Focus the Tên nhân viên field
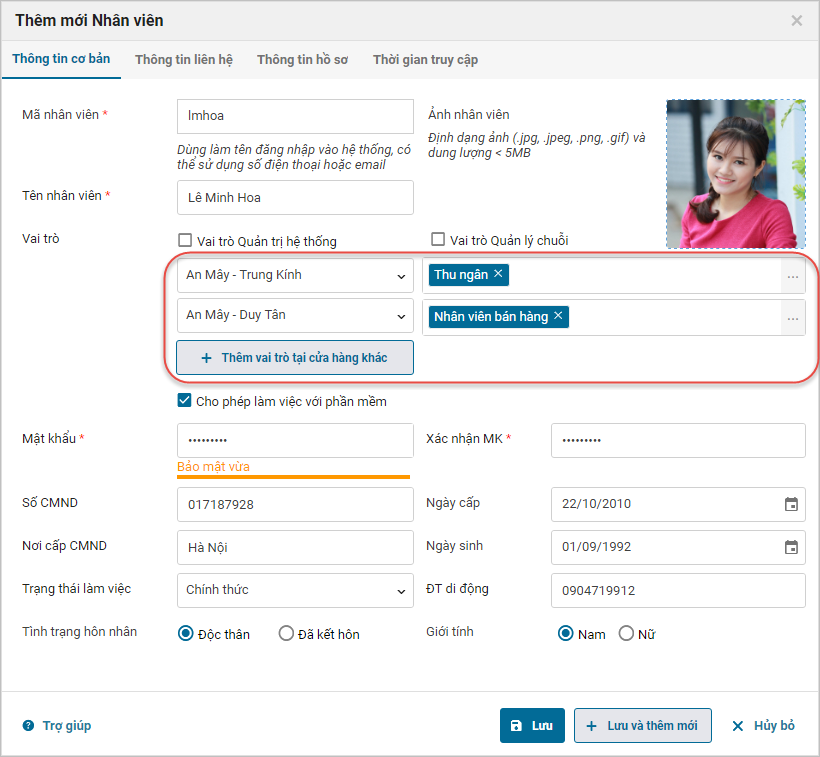Screen dimensions: 820x757 (x=295, y=198)
